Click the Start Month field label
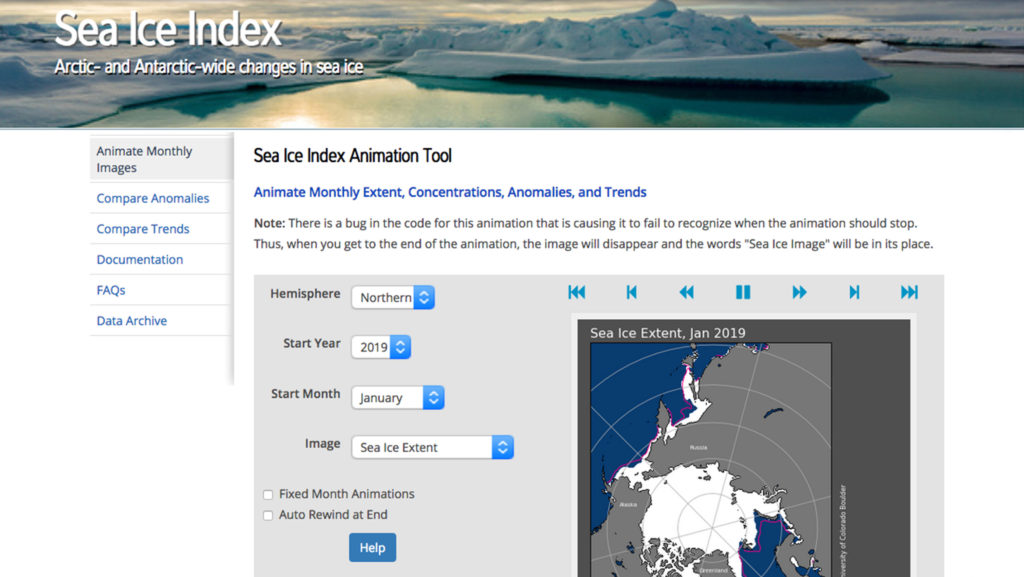The image size is (1024, 577). pyautogui.click(x=306, y=394)
